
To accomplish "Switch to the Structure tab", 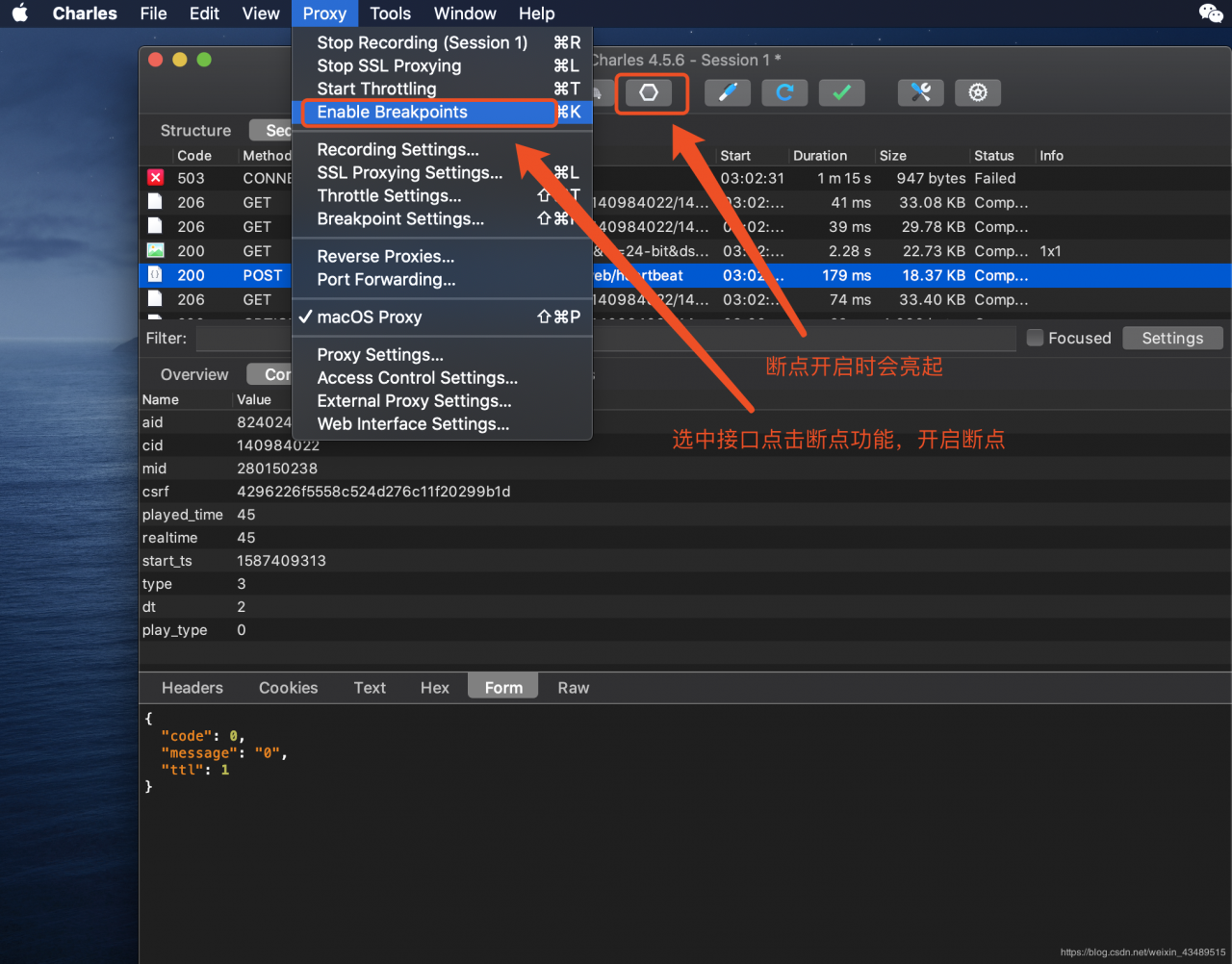I will (x=195, y=130).
